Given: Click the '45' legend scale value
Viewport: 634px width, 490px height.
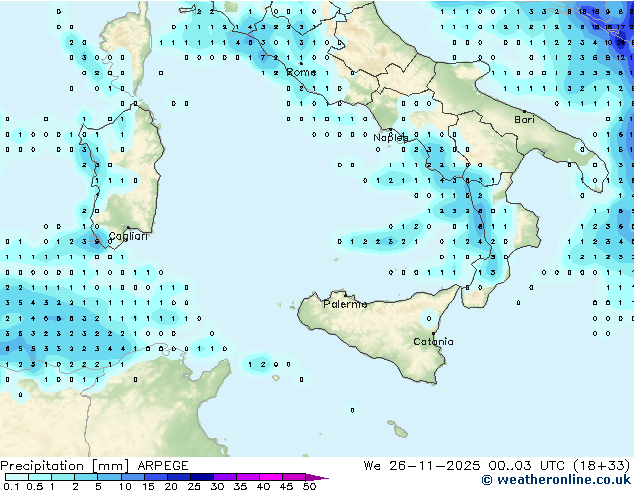Looking at the screenshot, I should click(x=286, y=486).
